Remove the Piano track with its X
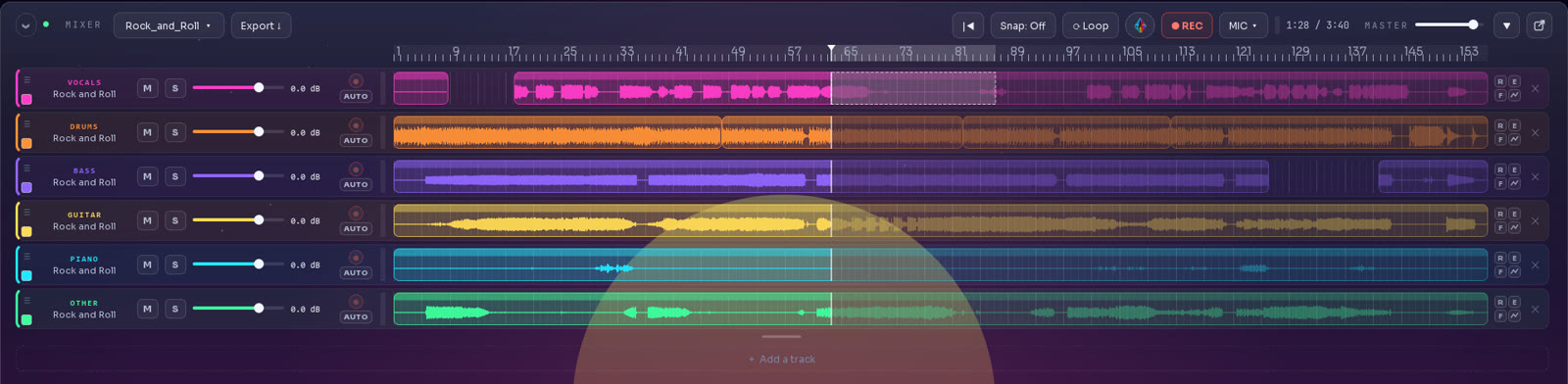This screenshot has width=1568, height=384. pyautogui.click(x=1536, y=264)
